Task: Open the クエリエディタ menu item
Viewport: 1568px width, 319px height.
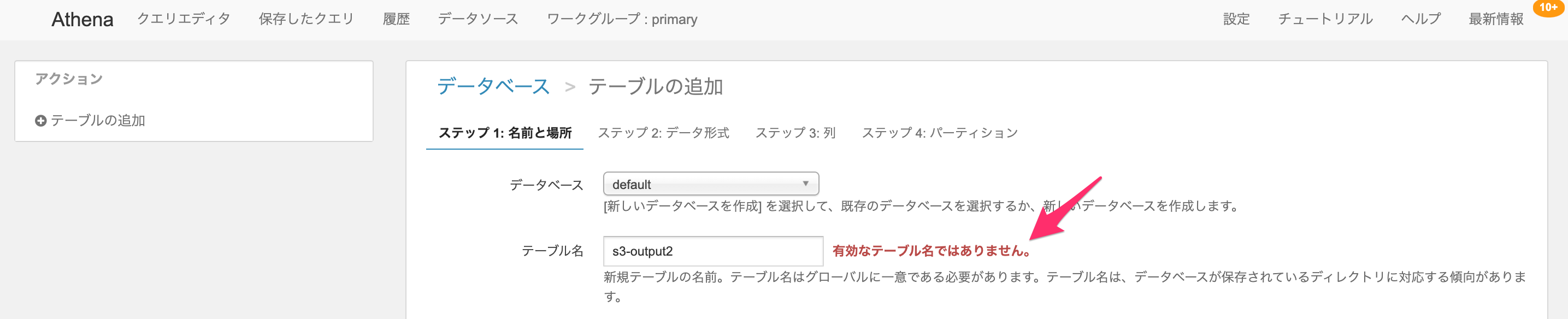Action: click(184, 19)
